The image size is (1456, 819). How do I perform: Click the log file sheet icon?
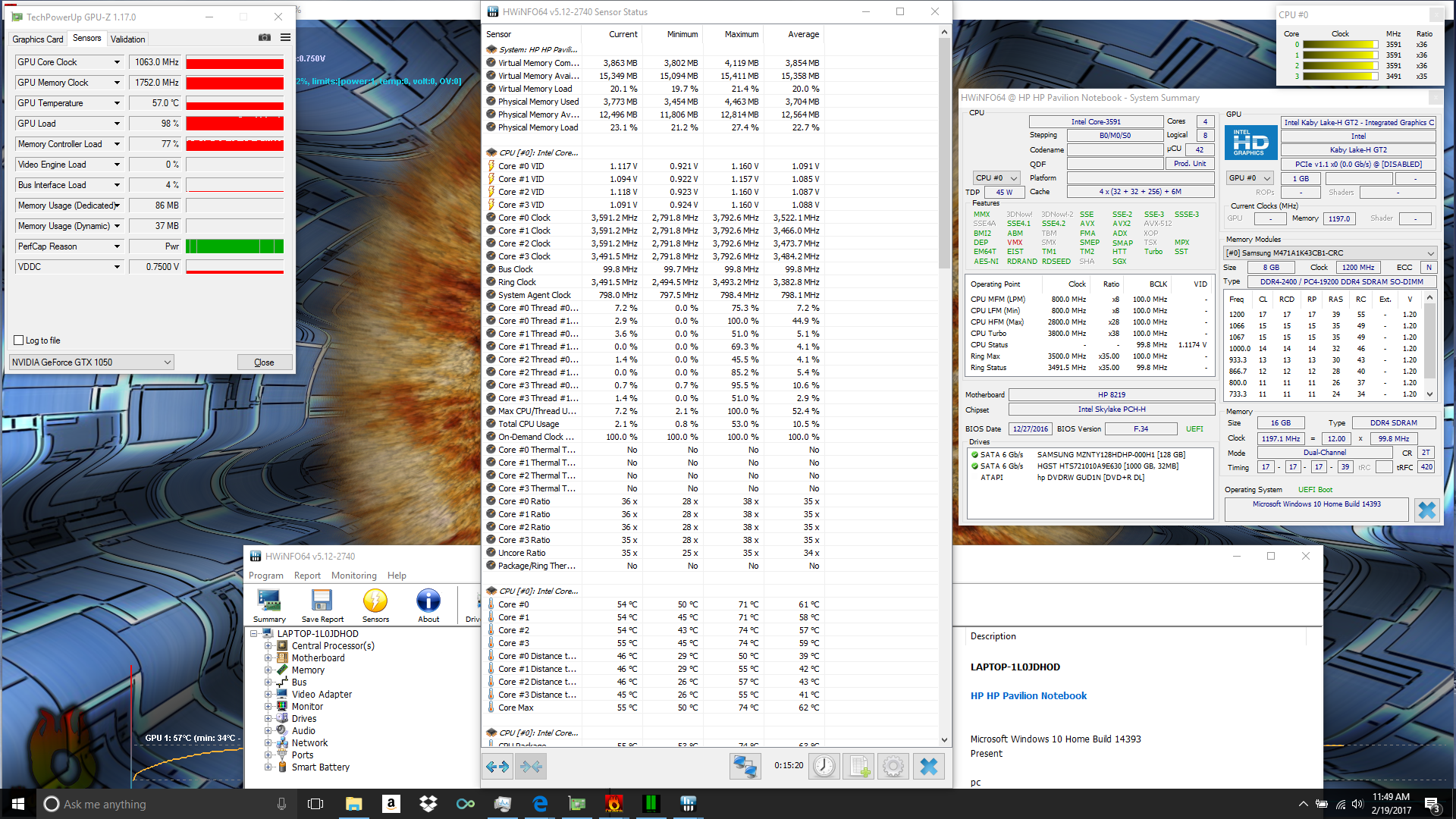coord(859,767)
